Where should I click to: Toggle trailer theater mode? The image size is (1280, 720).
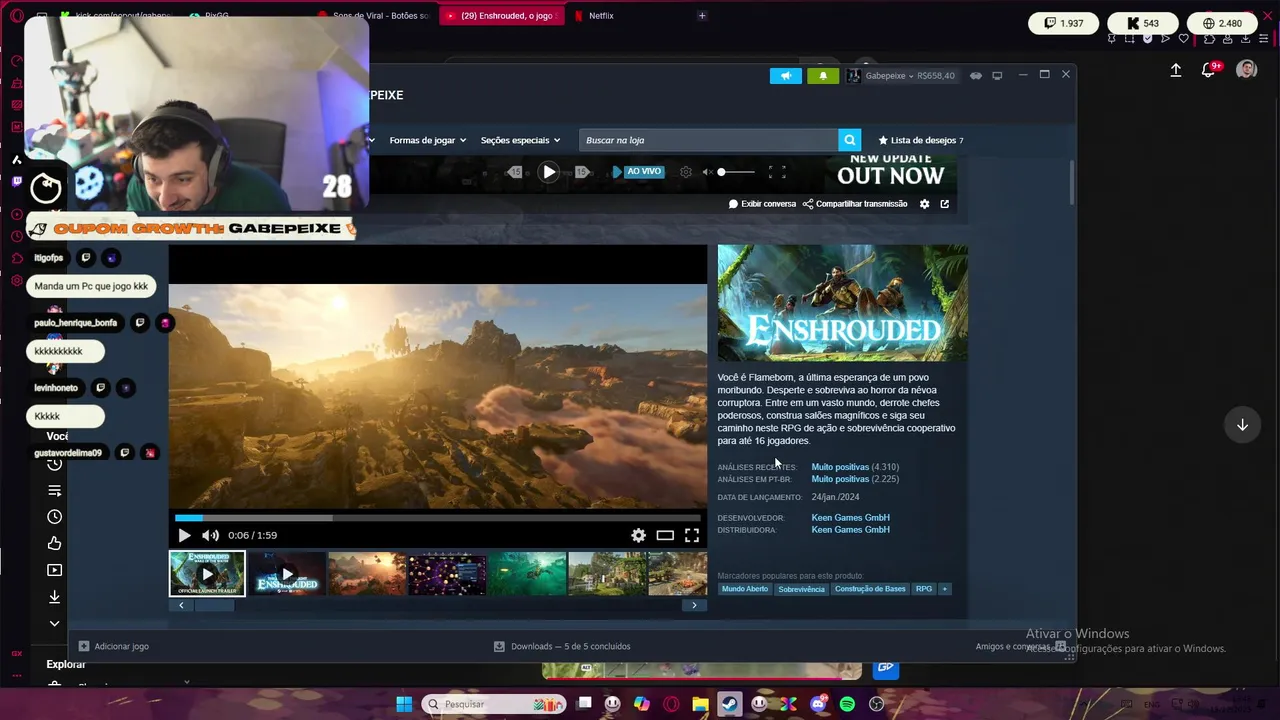[665, 536]
